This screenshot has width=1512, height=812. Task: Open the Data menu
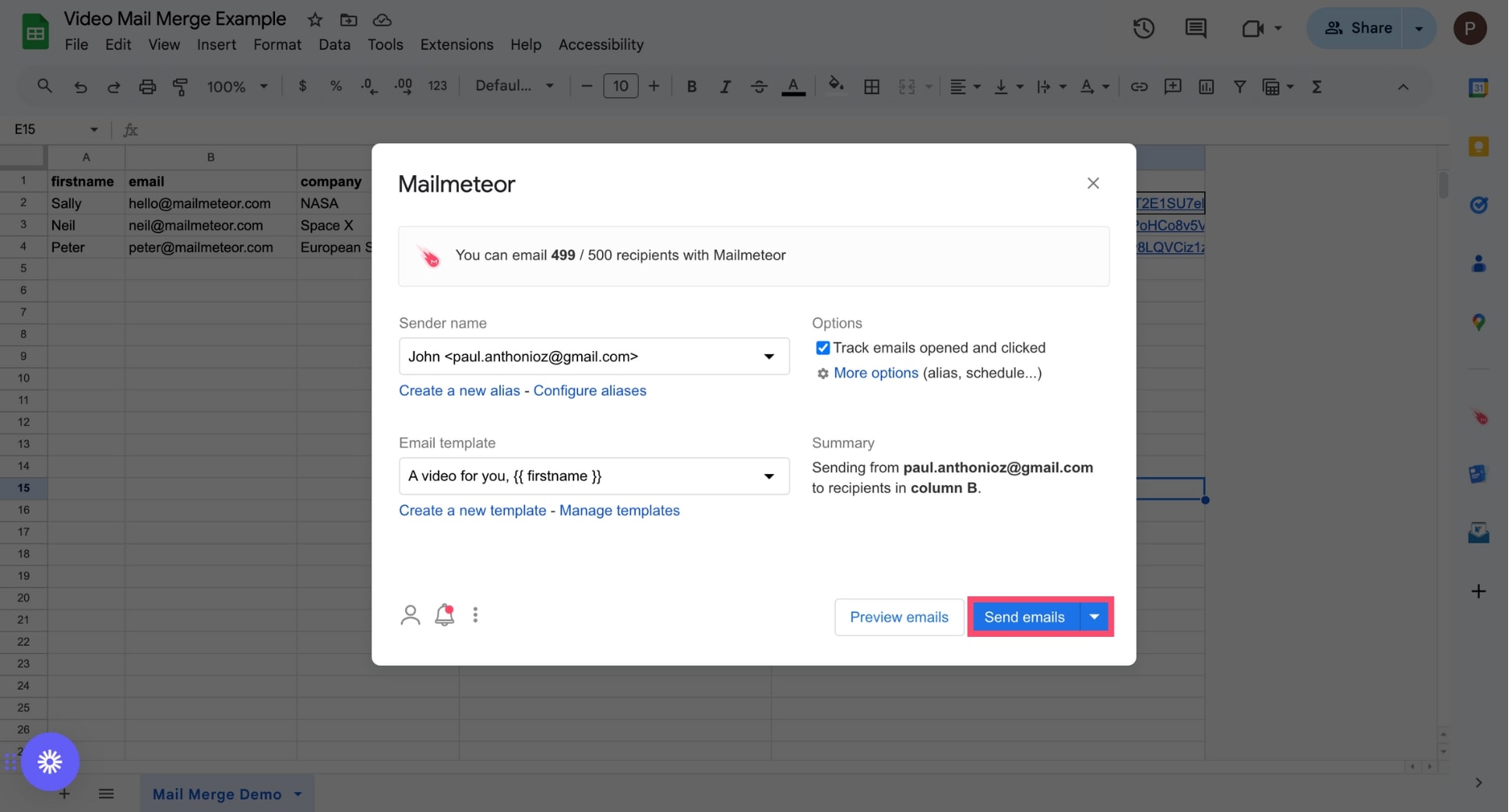[334, 45]
